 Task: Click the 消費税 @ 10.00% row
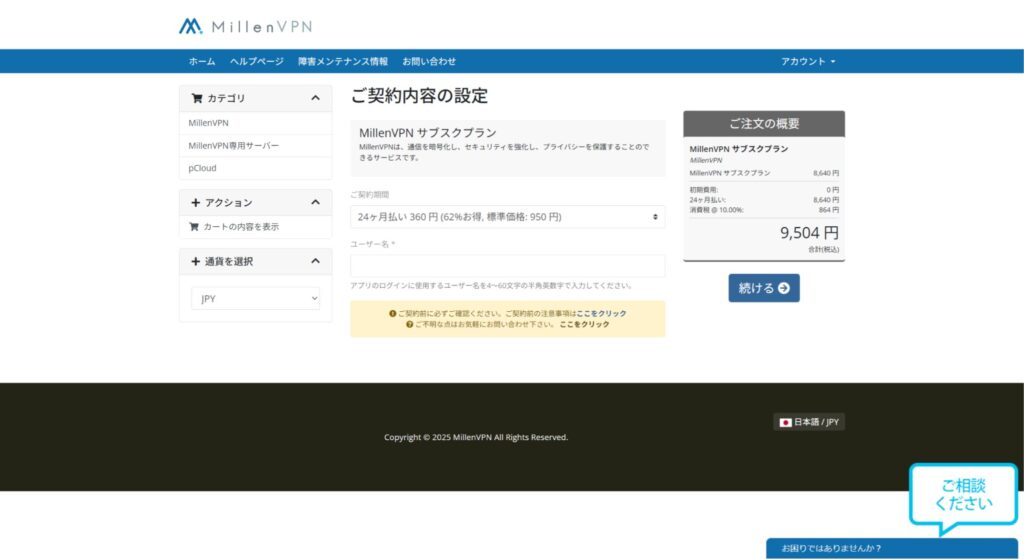pyautogui.click(x=764, y=210)
